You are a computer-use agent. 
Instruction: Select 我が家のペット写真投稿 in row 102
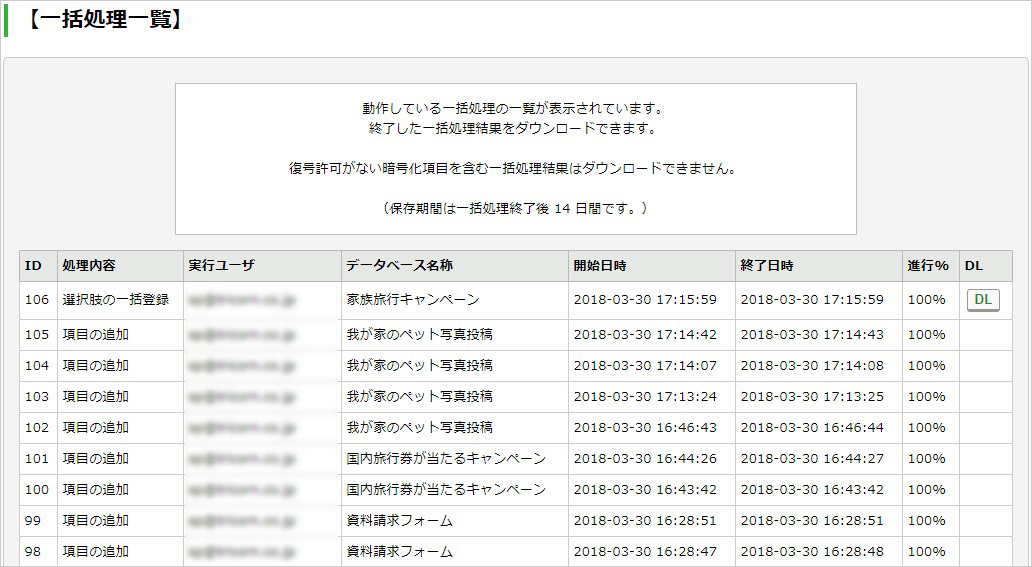(x=420, y=427)
